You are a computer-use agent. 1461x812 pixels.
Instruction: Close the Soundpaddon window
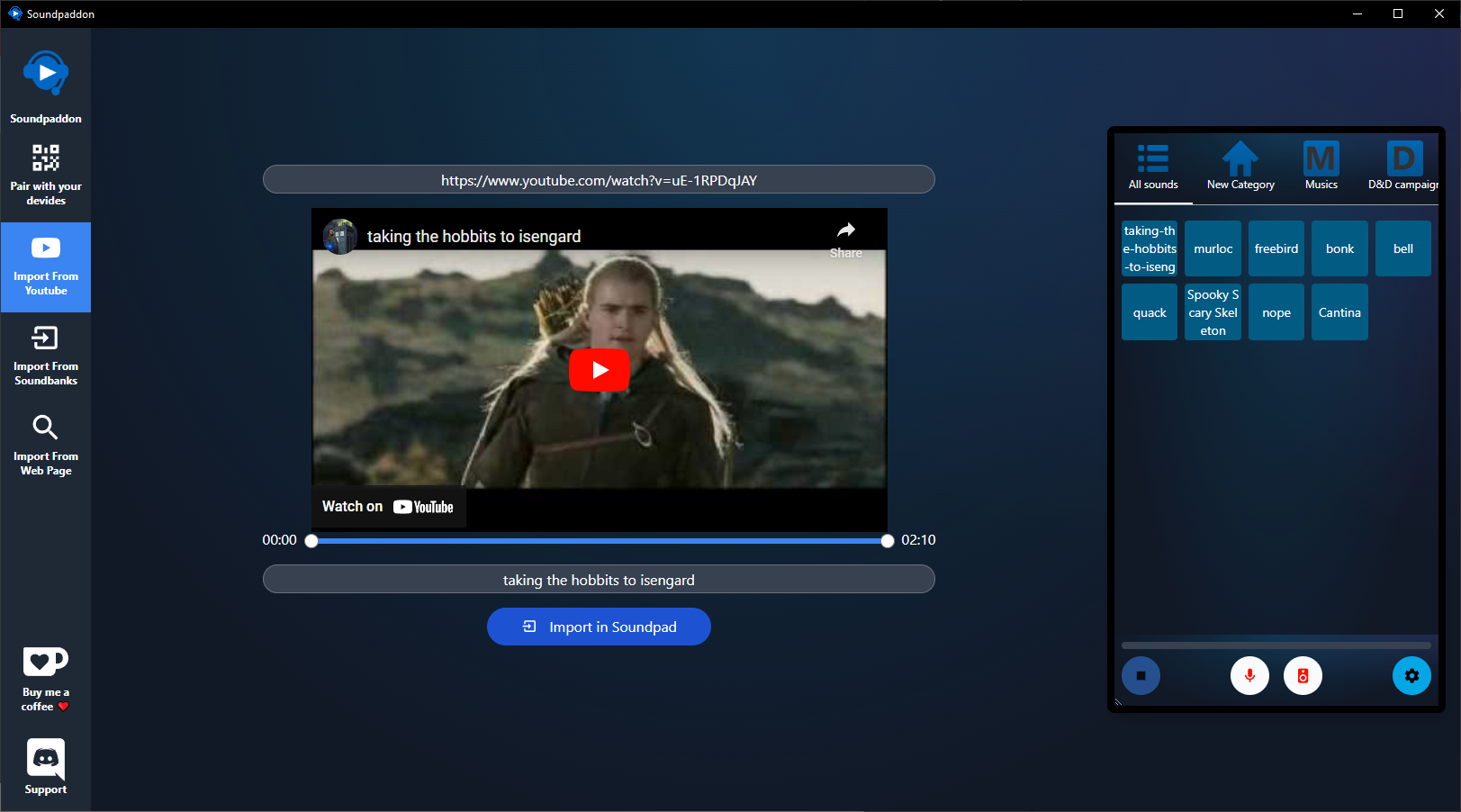(x=1439, y=14)
